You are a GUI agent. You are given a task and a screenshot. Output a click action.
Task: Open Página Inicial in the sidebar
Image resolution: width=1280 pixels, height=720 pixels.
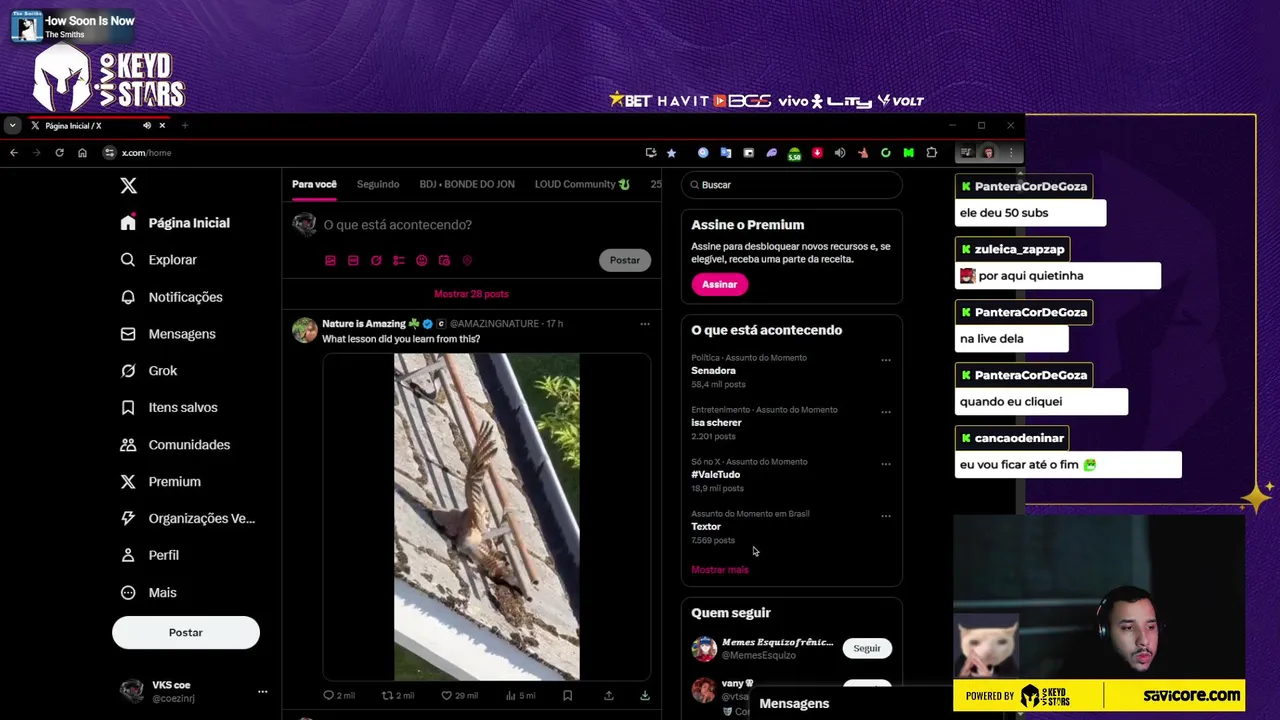point(175,223)
